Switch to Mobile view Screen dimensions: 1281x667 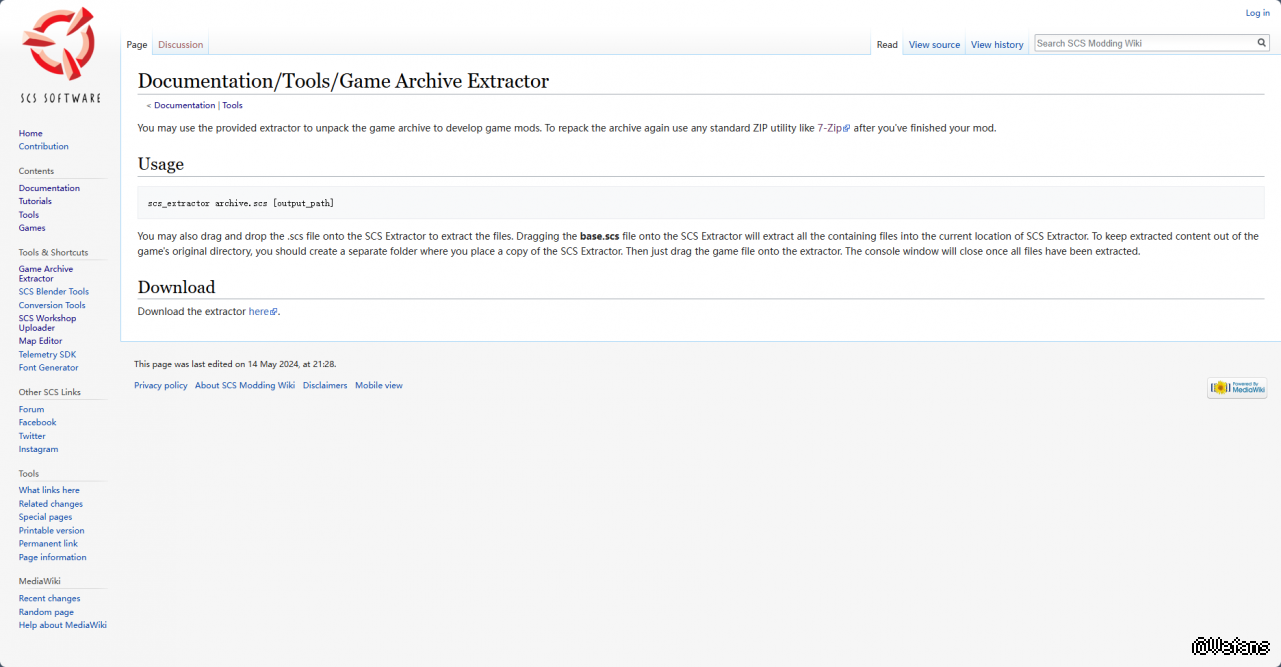click(378, 385)
